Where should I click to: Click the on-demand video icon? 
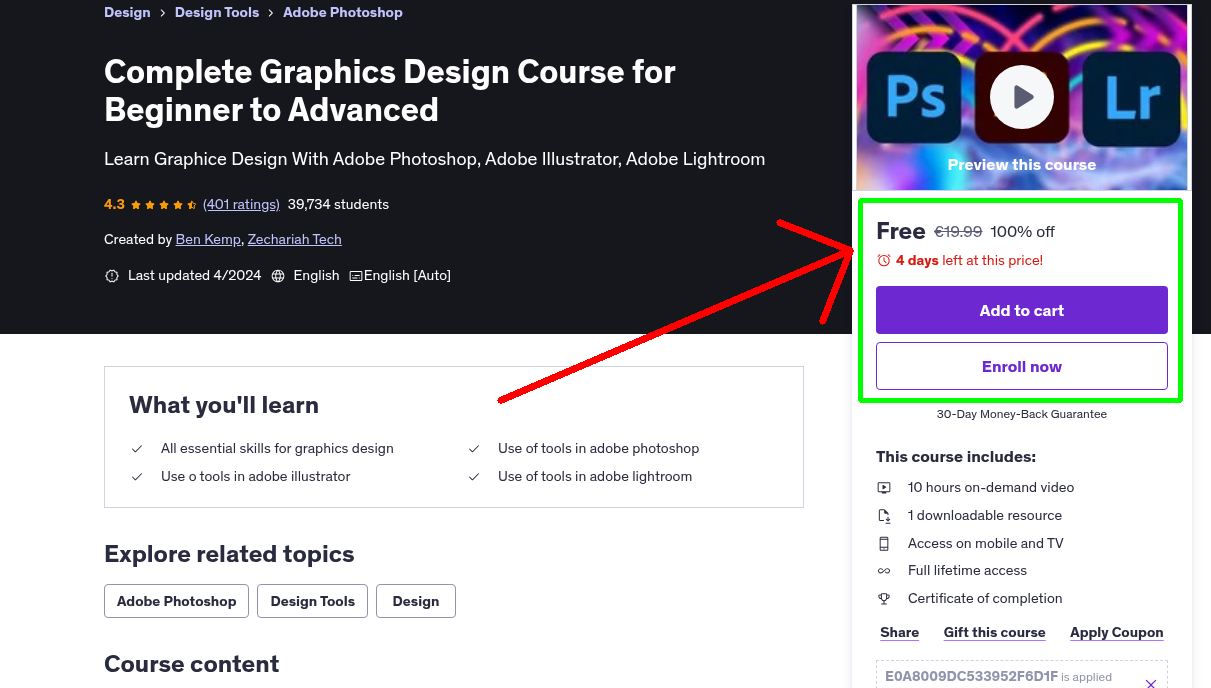coord(884,488)
